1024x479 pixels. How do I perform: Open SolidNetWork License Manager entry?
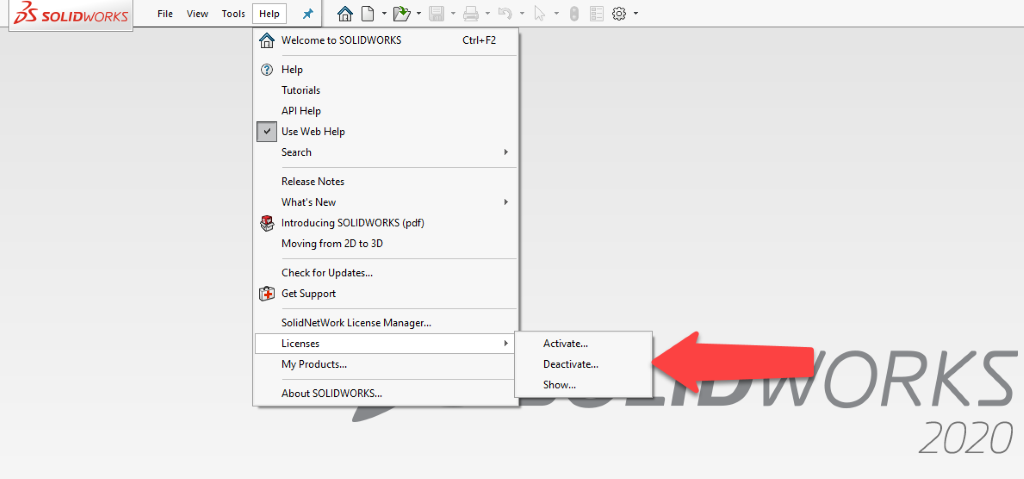point(356,323)
